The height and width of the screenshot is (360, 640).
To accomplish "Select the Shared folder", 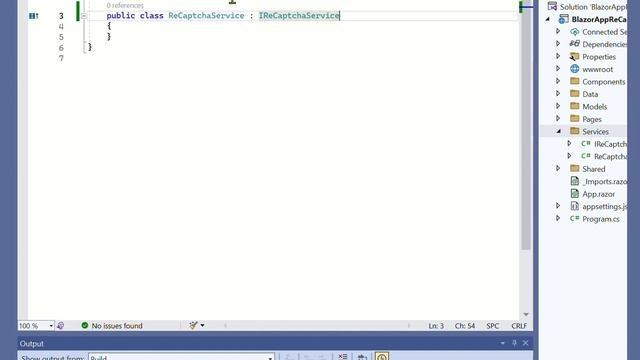I will [593, 169].
